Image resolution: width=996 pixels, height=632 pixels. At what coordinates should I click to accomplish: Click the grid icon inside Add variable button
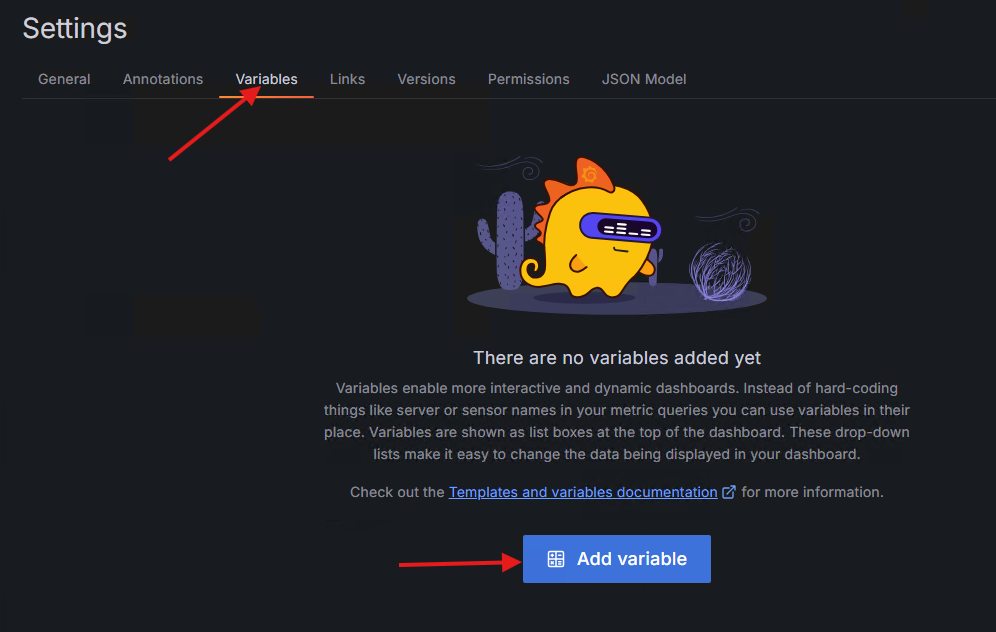(x=556, y=559)
